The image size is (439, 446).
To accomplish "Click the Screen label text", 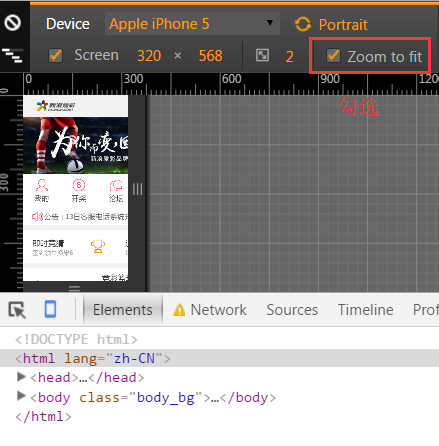I will click(96, 55).
